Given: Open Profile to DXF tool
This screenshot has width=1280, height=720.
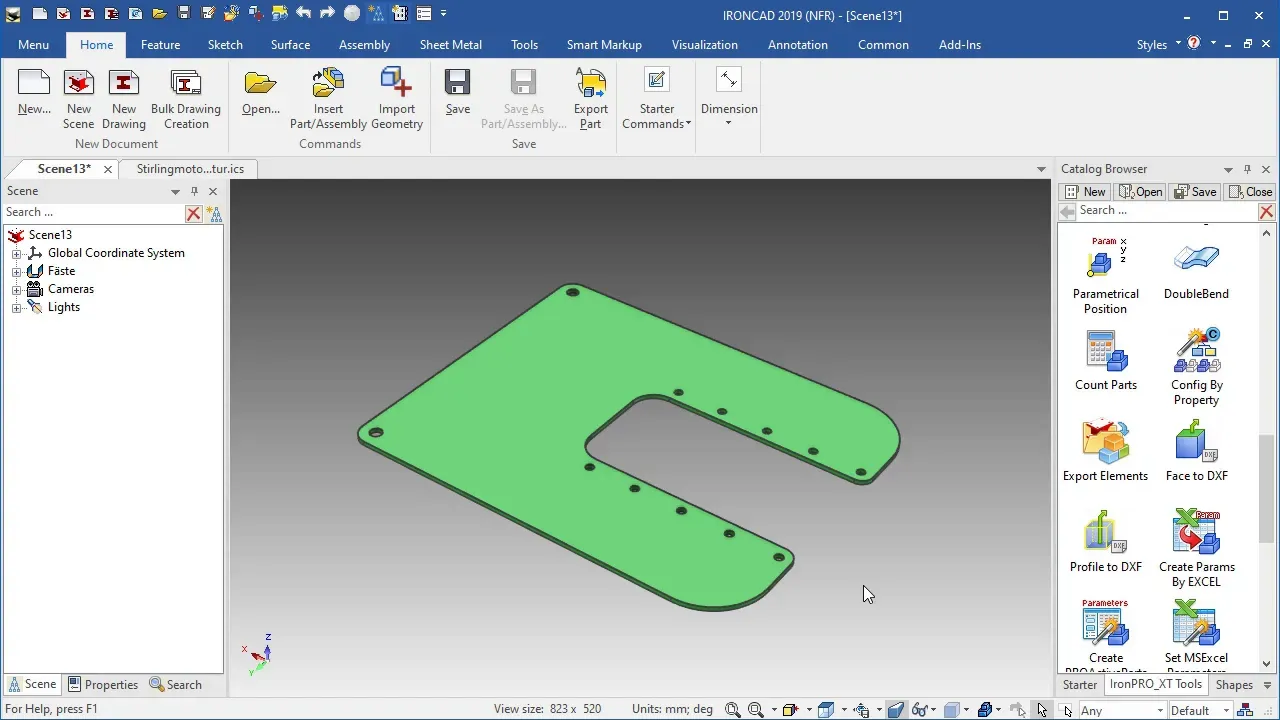Looking at the screenshot, I should 1105,542.
